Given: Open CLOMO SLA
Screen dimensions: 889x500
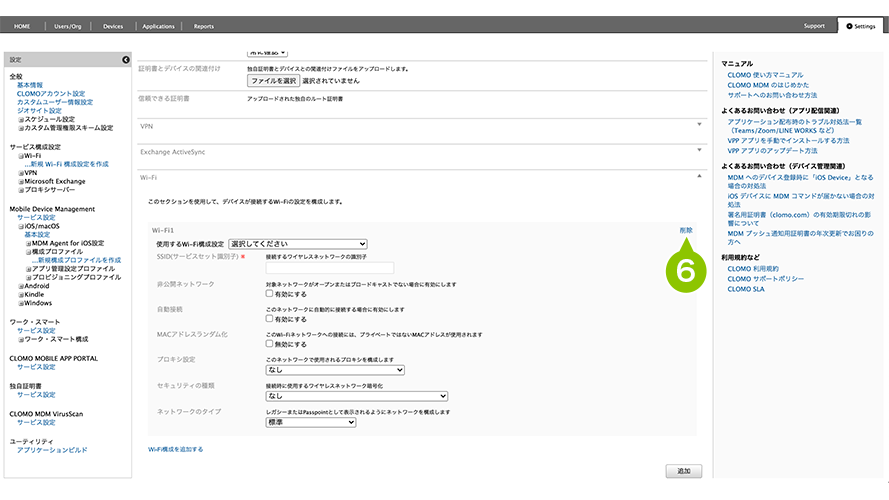Looking at the screenshot, I should (746, 289).
